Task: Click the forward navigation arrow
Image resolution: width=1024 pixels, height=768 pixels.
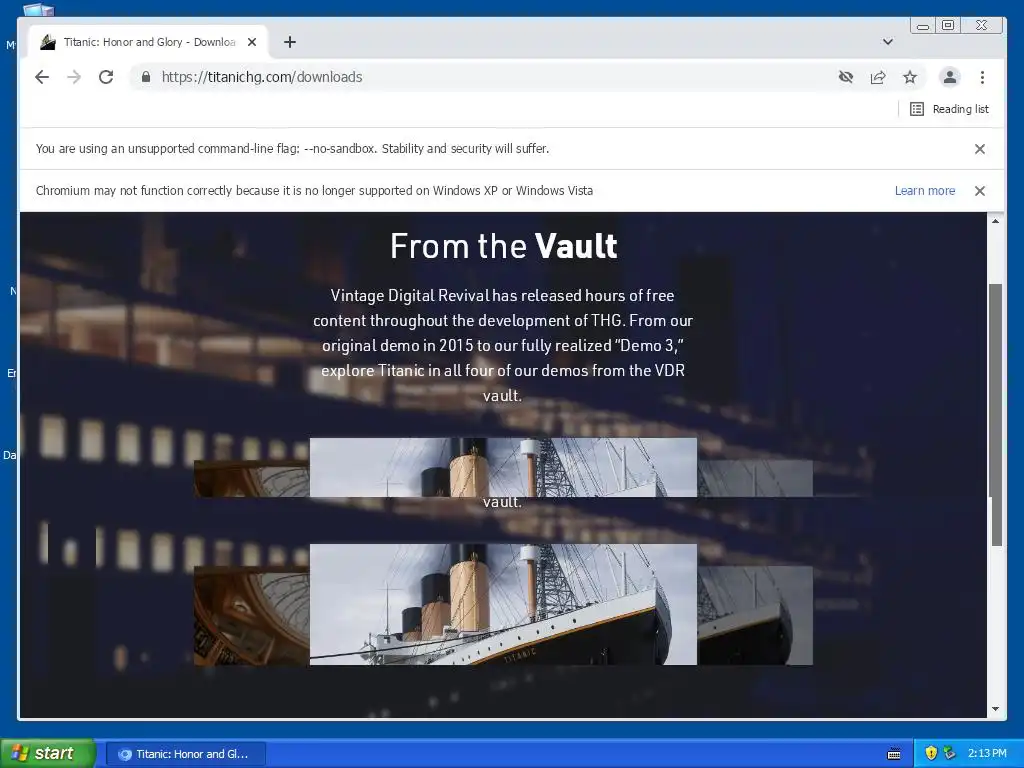Action: coord(74,77)
